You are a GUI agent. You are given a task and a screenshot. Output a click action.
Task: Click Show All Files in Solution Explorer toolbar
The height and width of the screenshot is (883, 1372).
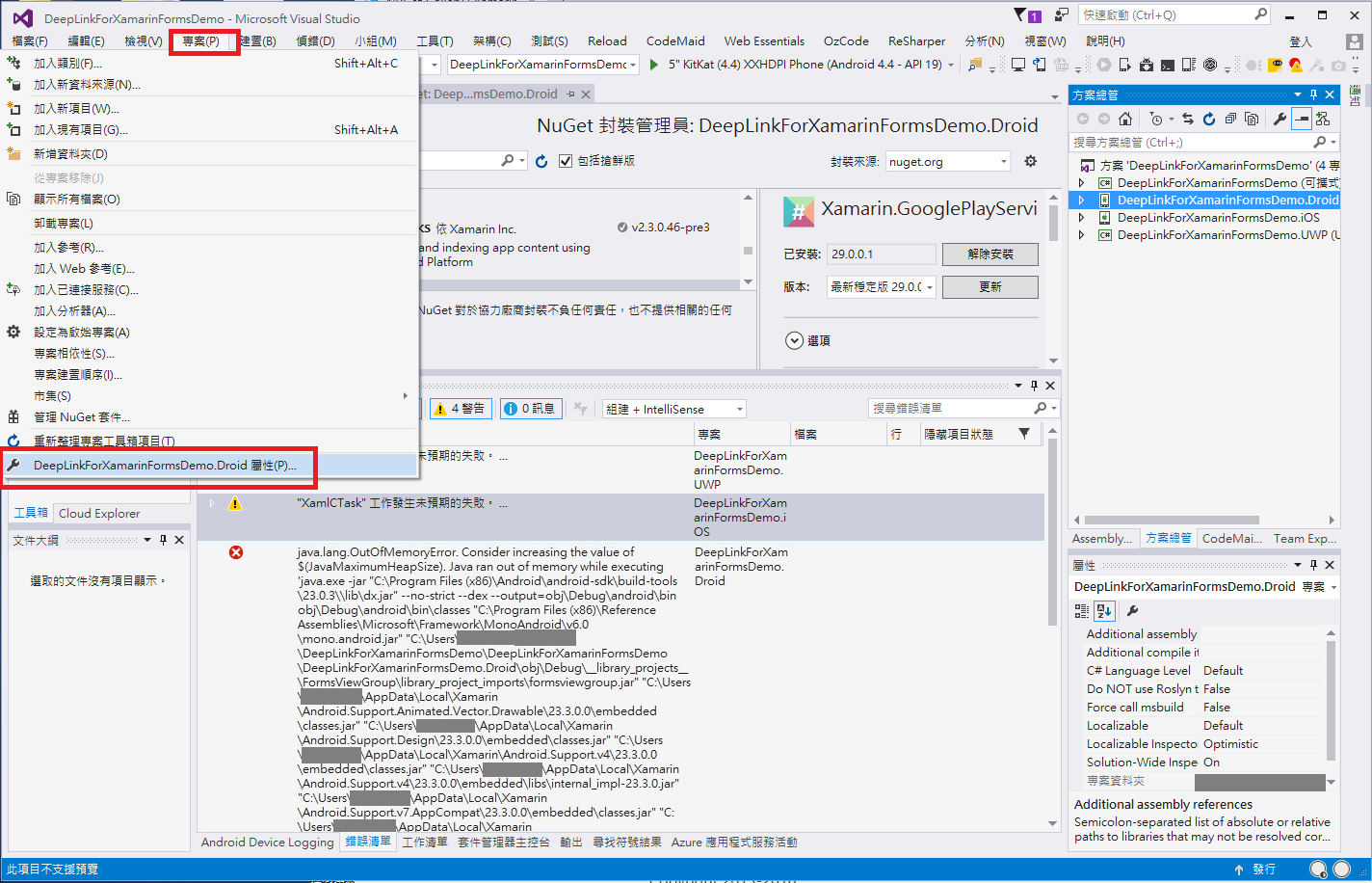(1252, 119)
